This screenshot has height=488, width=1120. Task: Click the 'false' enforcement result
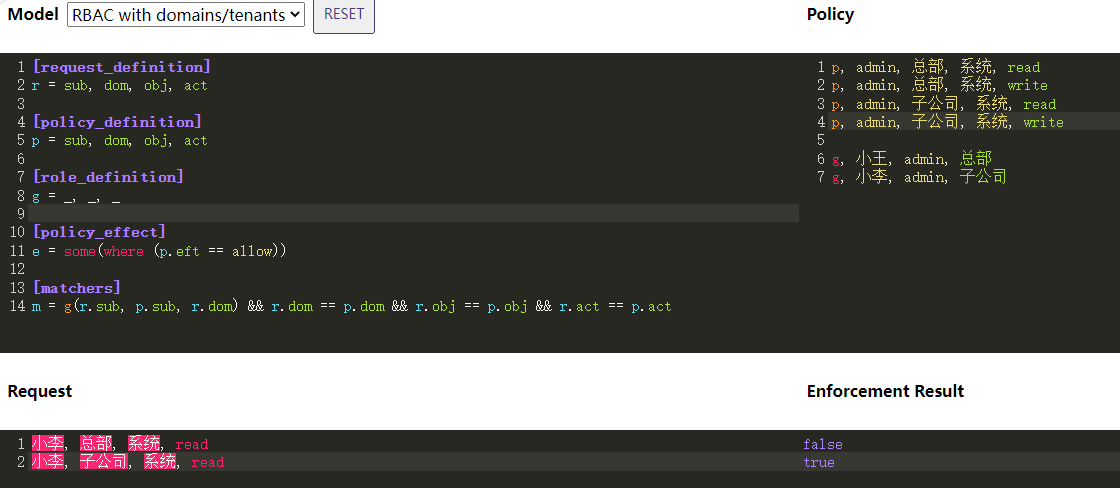click(x=822, y=444)
